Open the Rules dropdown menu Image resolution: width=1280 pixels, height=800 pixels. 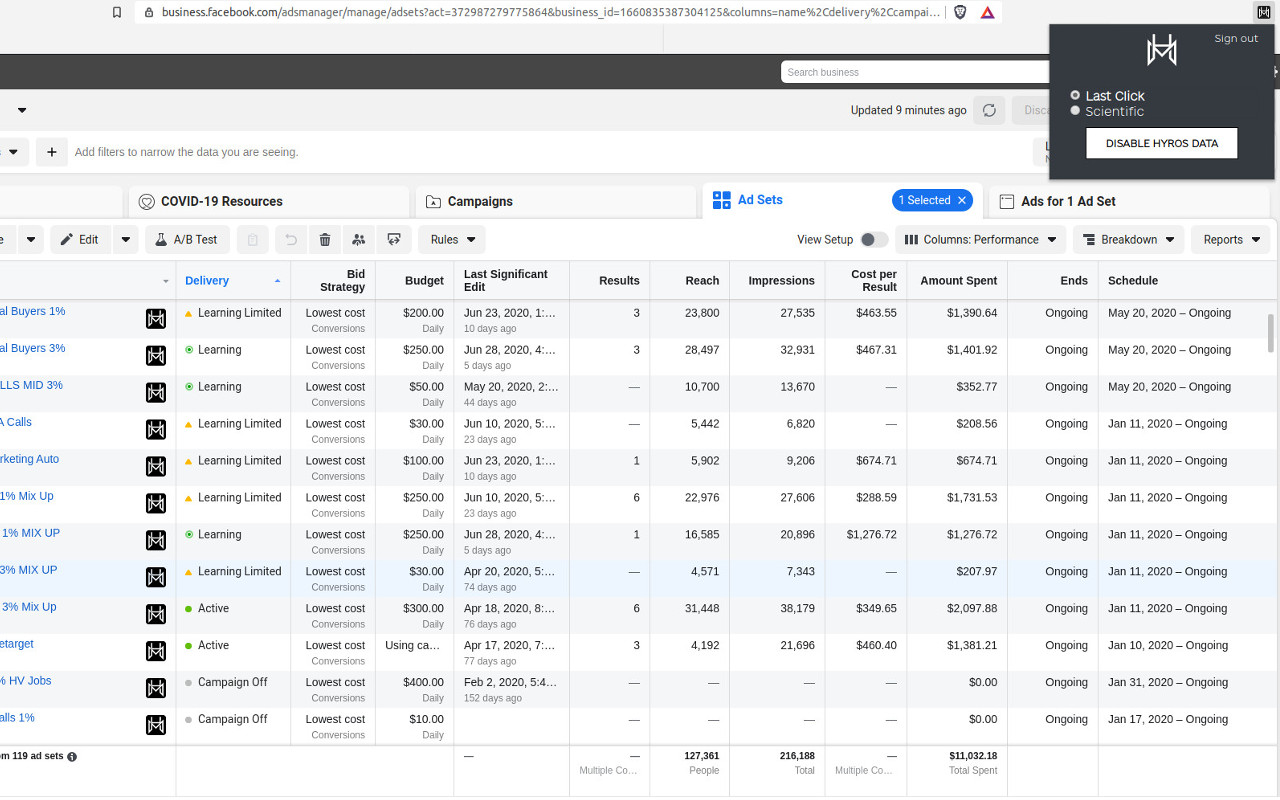(x=452, y=240)
